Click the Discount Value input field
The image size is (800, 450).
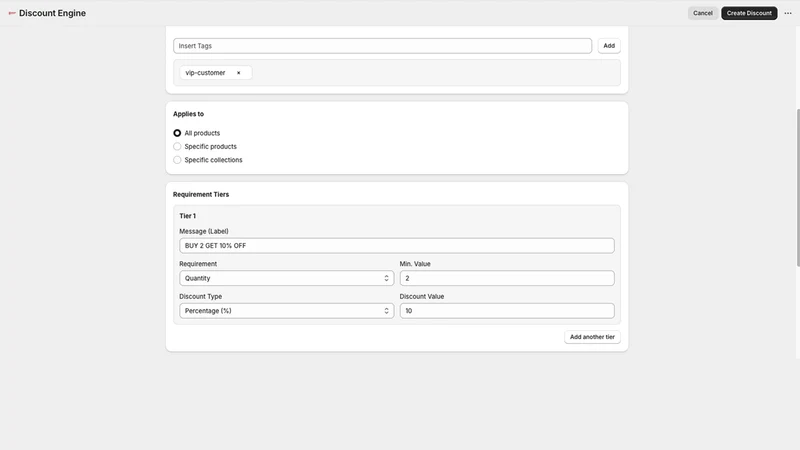[507, 311]
